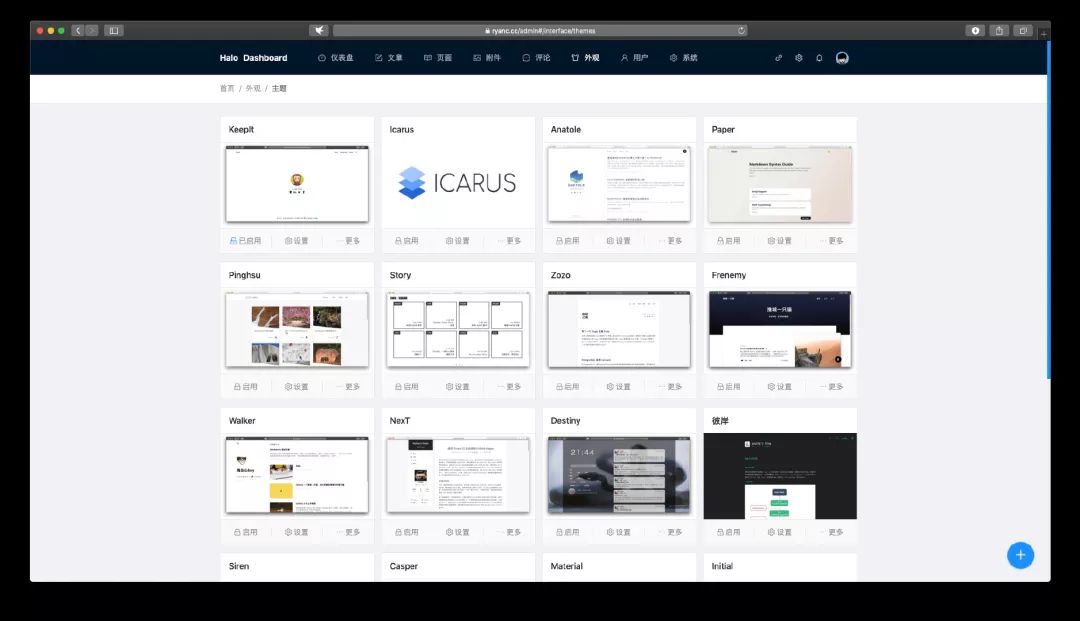
Task: Open the user avatar menu
Action: [842, 58]
